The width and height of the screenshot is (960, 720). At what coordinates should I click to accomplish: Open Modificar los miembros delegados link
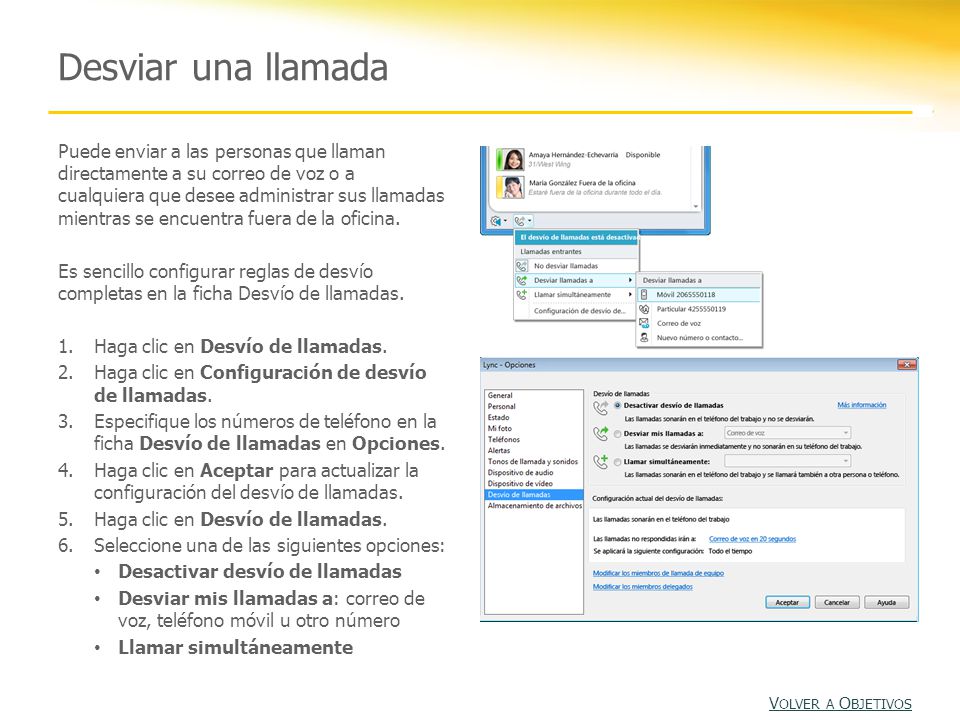642,587
